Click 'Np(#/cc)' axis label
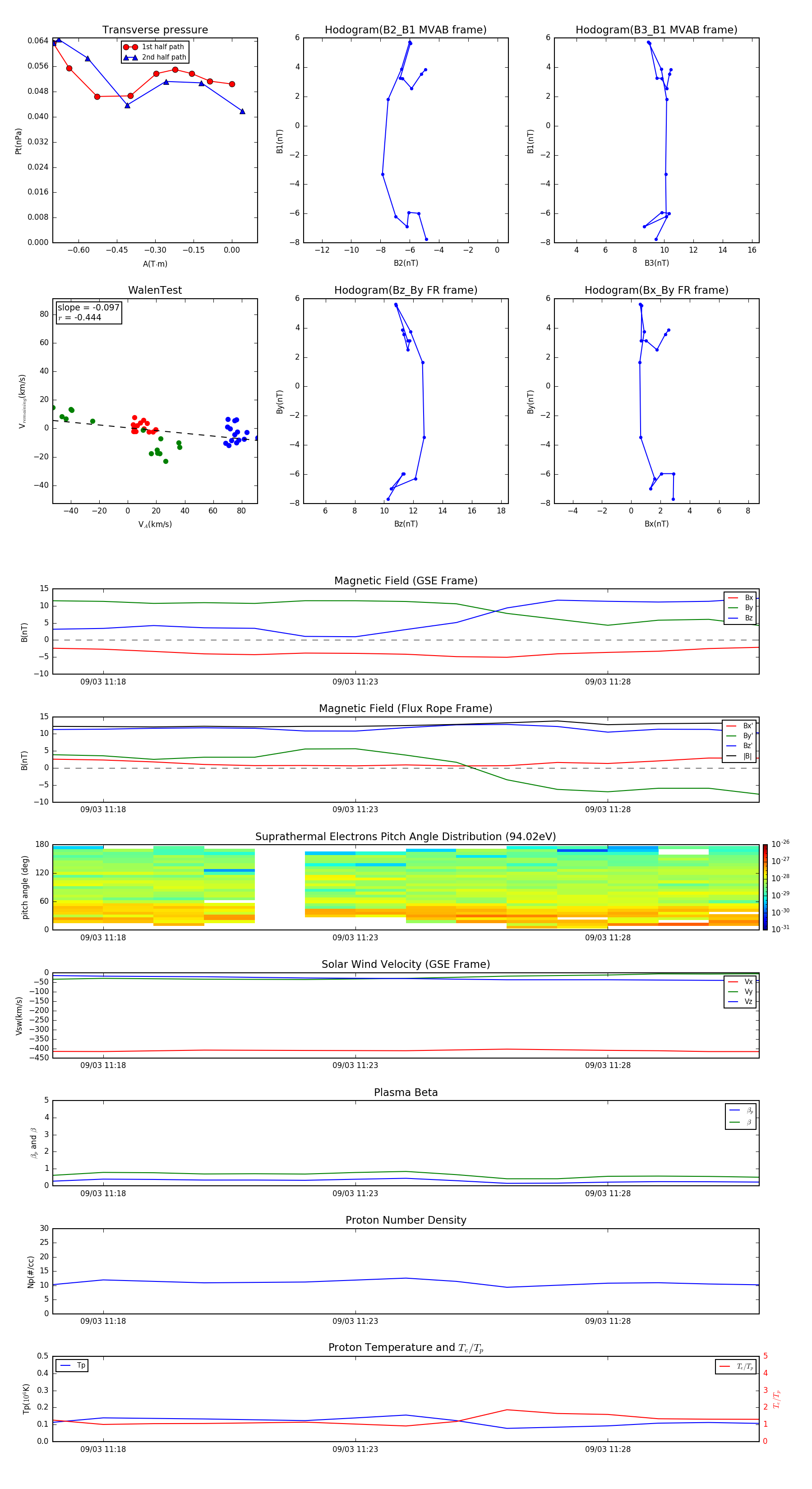 (x=31, y=1272)
